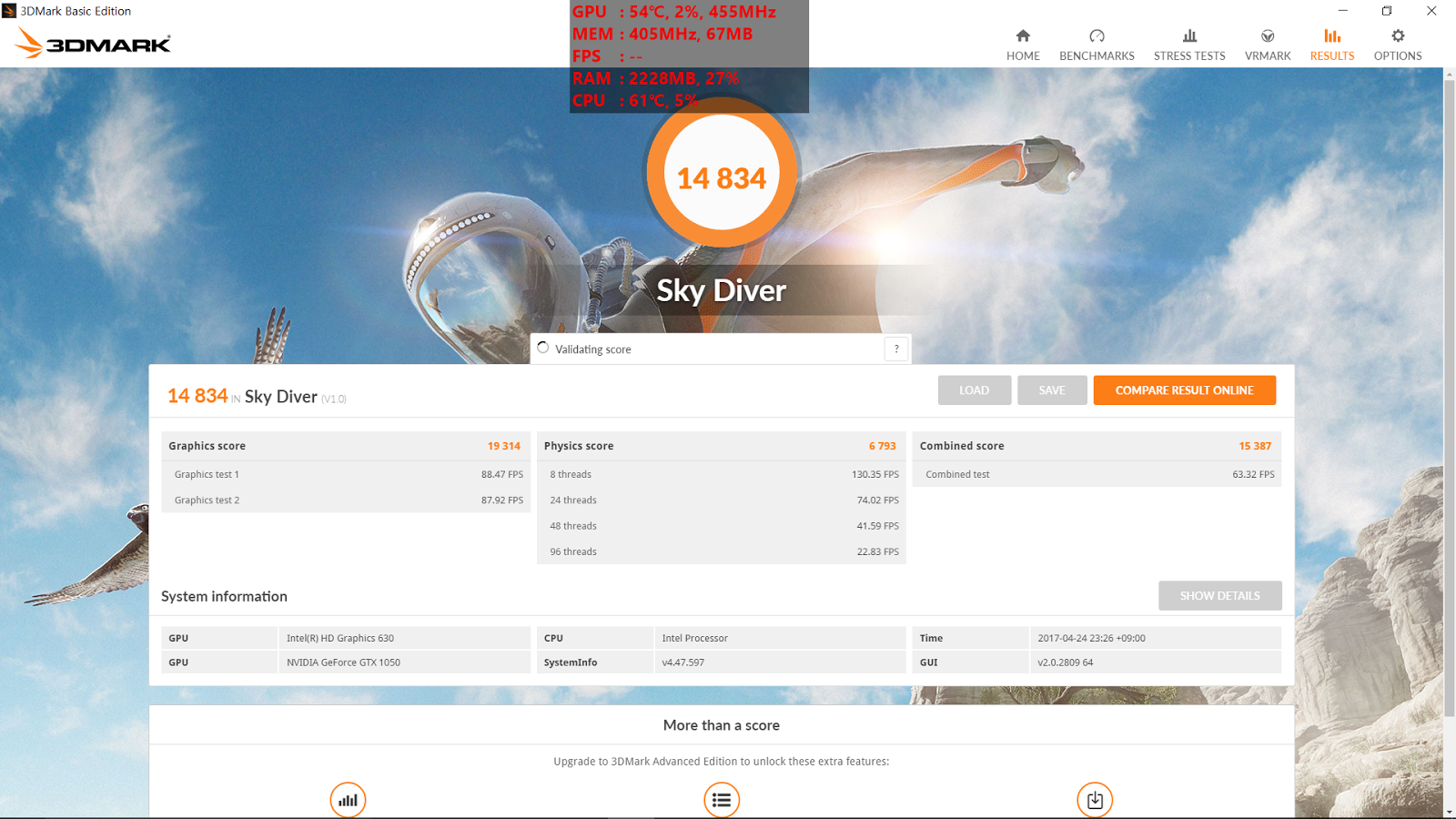The height and width of the screenshot is (819, 1456).
Task: Click the validating score spinner icon
Action: [x=543, y=348]
